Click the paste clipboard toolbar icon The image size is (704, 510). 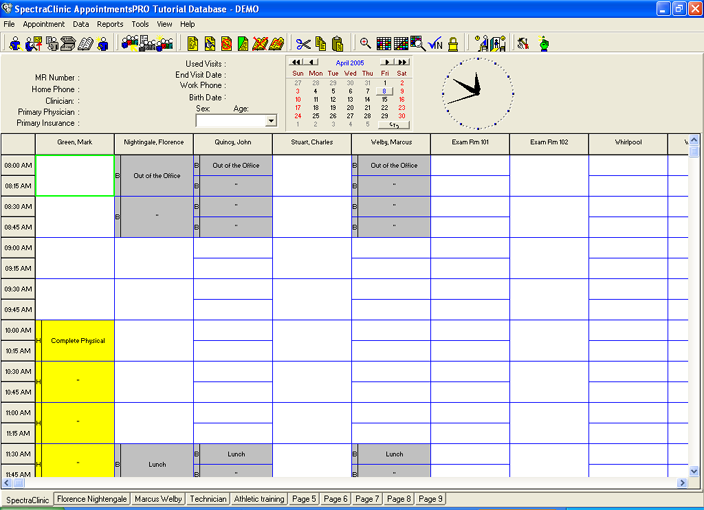[x=338, y=44]
